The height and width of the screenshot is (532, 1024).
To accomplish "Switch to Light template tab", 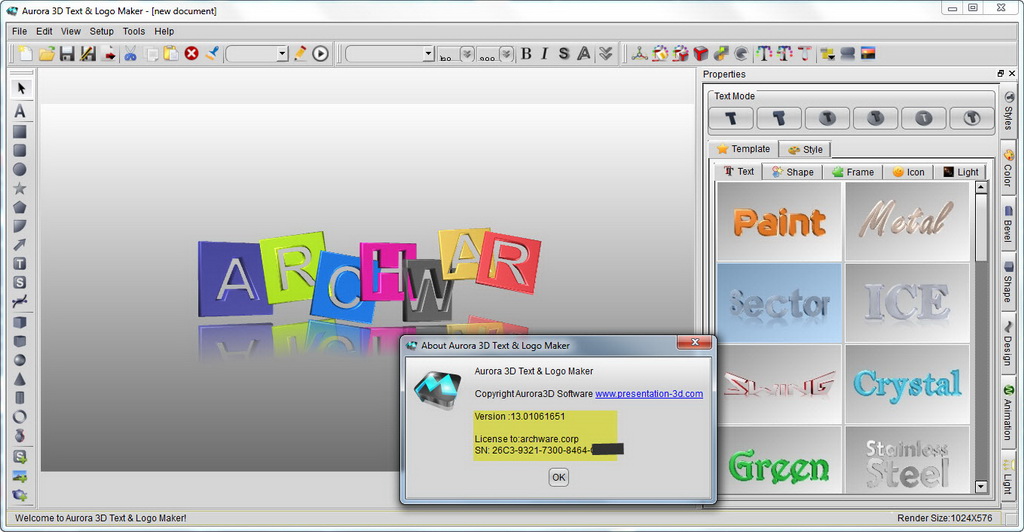I will pyautogui.click(x=960, y=172).
